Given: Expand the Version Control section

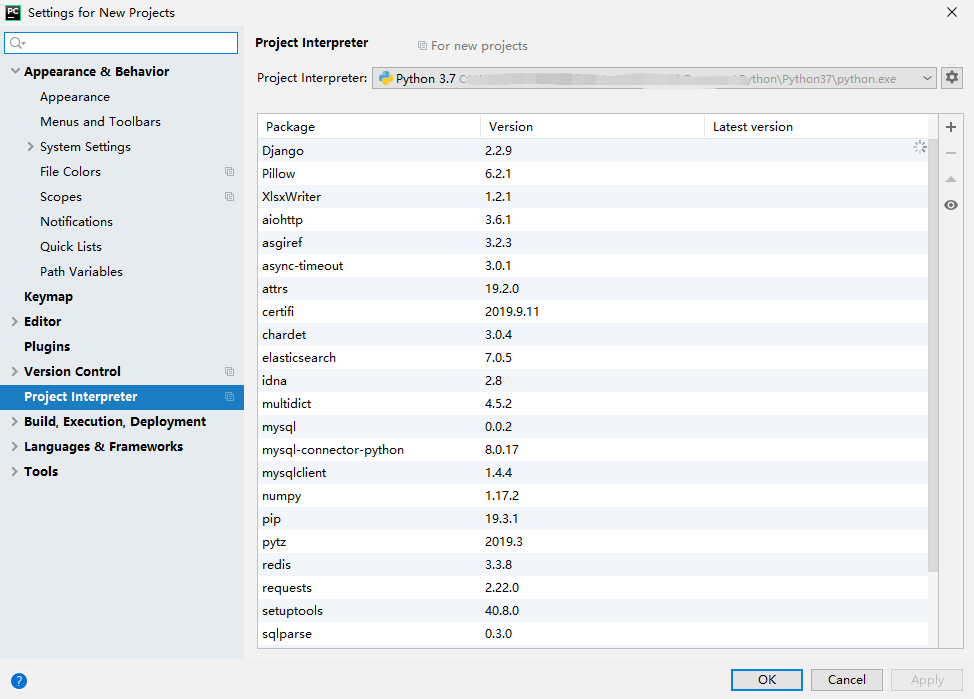Looking at the screenshot, I should [15, 372].
